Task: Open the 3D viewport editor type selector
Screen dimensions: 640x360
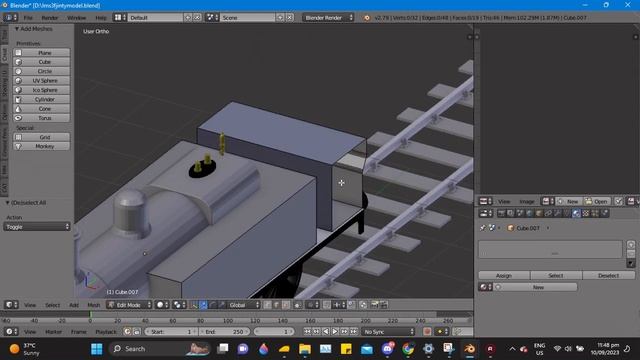Action: coord(11,305)
